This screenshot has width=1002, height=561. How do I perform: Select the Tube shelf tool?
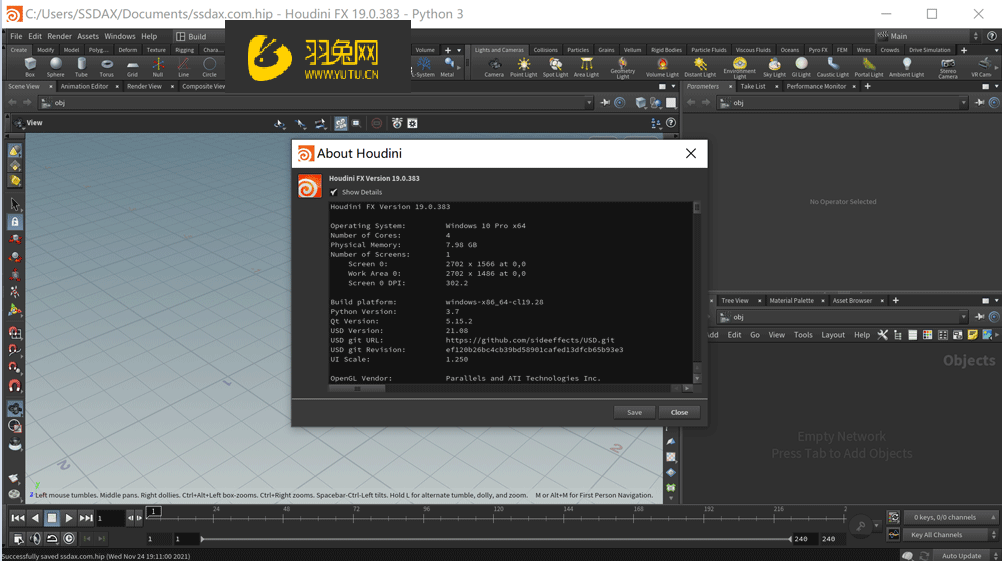tap(81, 66)
